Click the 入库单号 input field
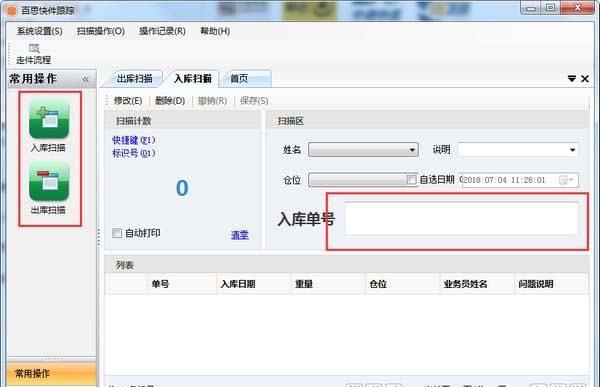This screenshot has width=600, height=387. [461, 218]
